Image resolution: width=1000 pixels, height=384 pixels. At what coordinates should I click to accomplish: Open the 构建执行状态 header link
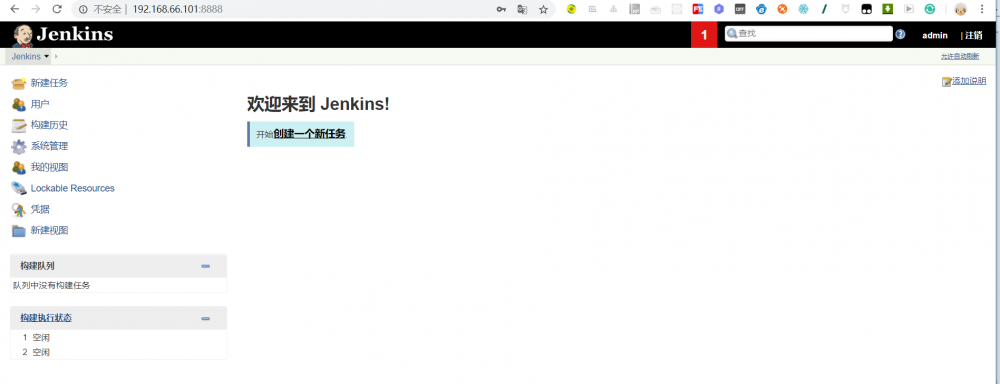point(46,318)
